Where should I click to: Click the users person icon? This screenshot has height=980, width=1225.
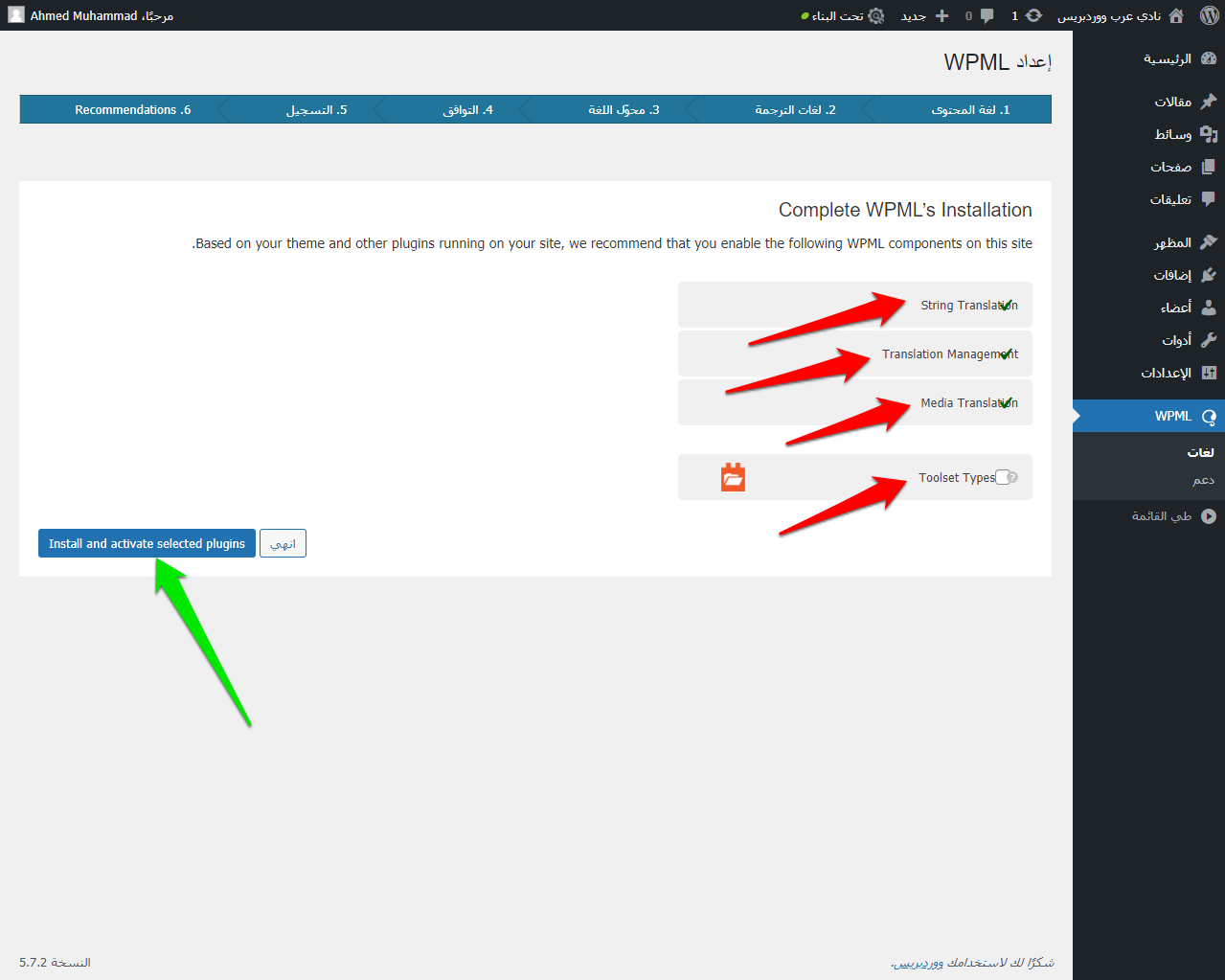click(1209, 308)
